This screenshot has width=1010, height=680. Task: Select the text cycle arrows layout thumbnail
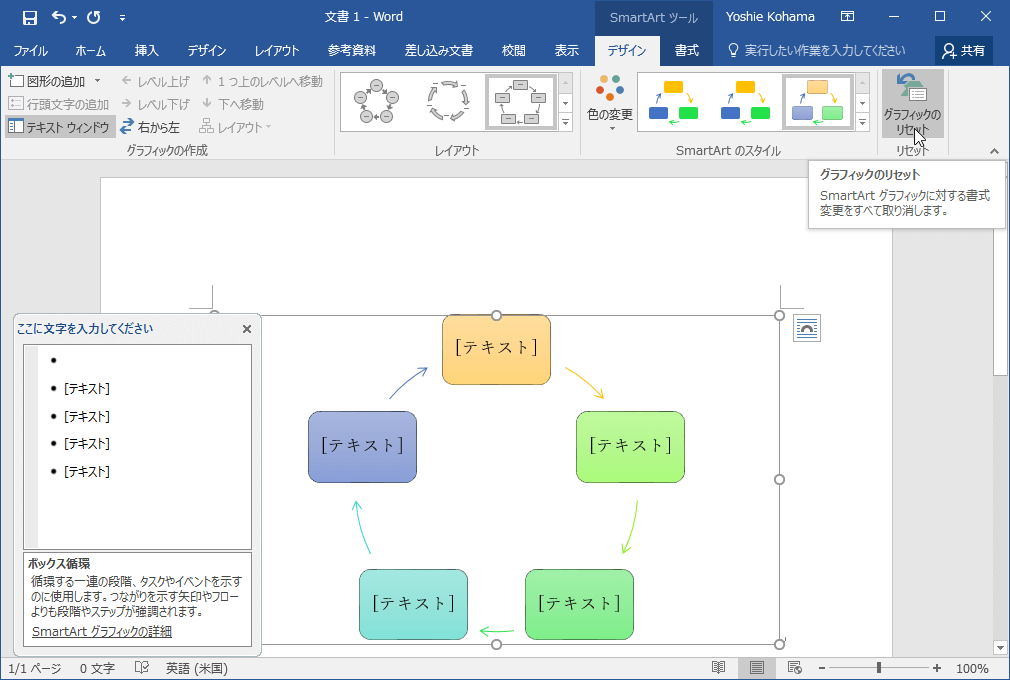coord(448,102)
